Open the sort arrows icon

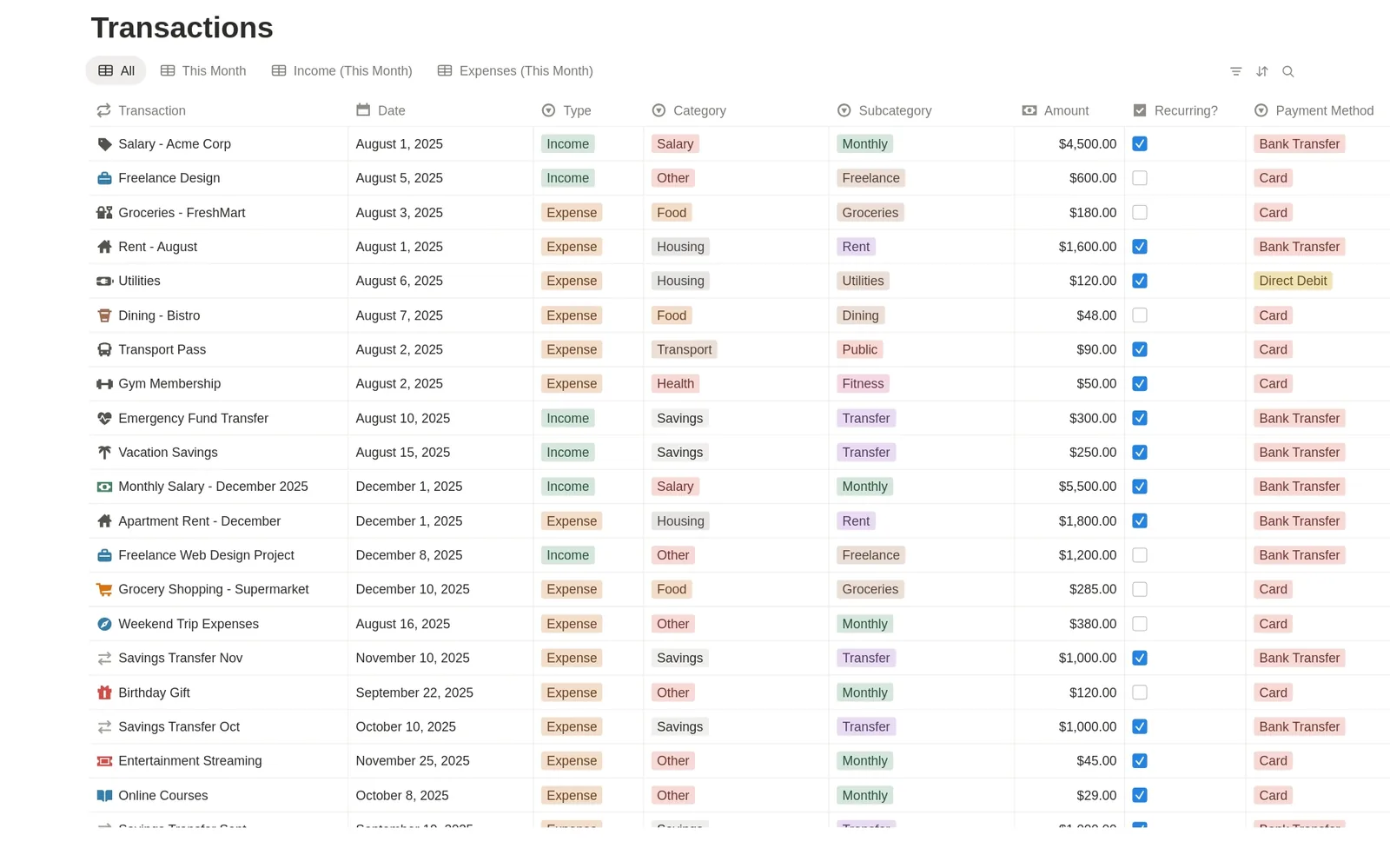(x=1262, y=71)
